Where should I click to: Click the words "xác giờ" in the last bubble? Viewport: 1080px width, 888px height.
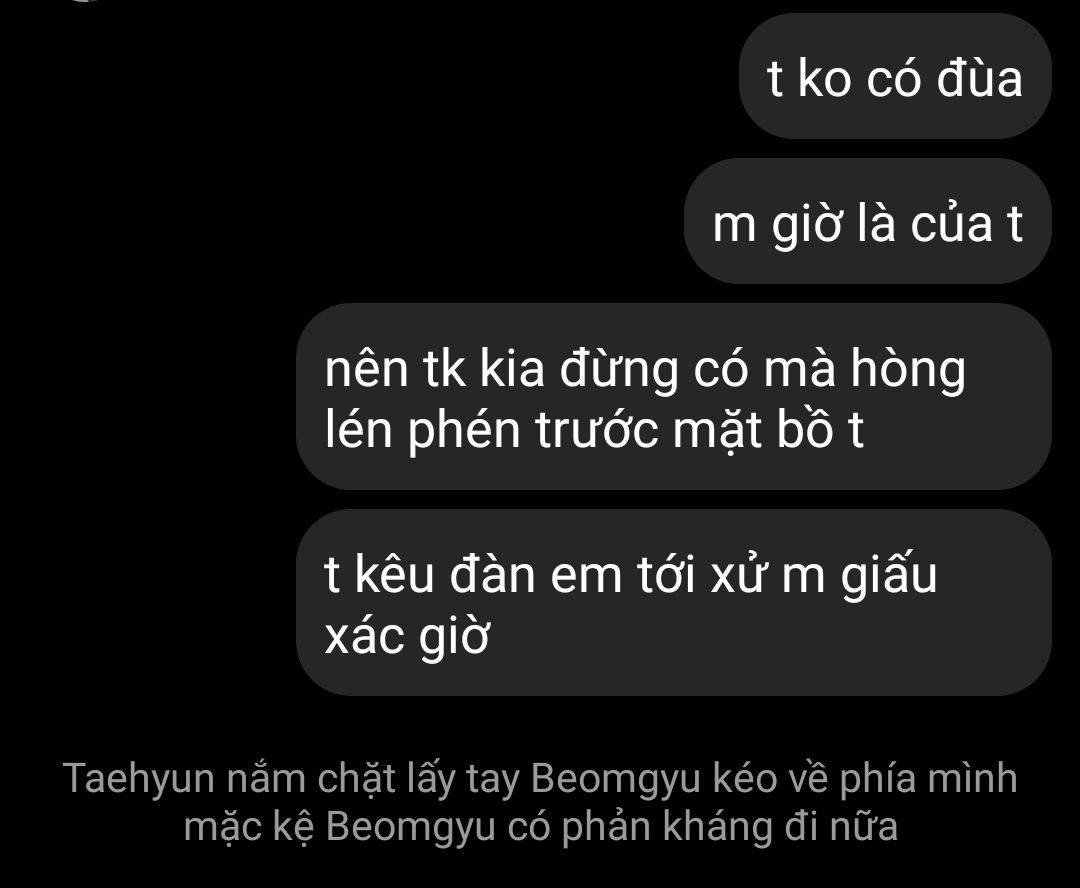pyautogui.click(x=406, y=635)
